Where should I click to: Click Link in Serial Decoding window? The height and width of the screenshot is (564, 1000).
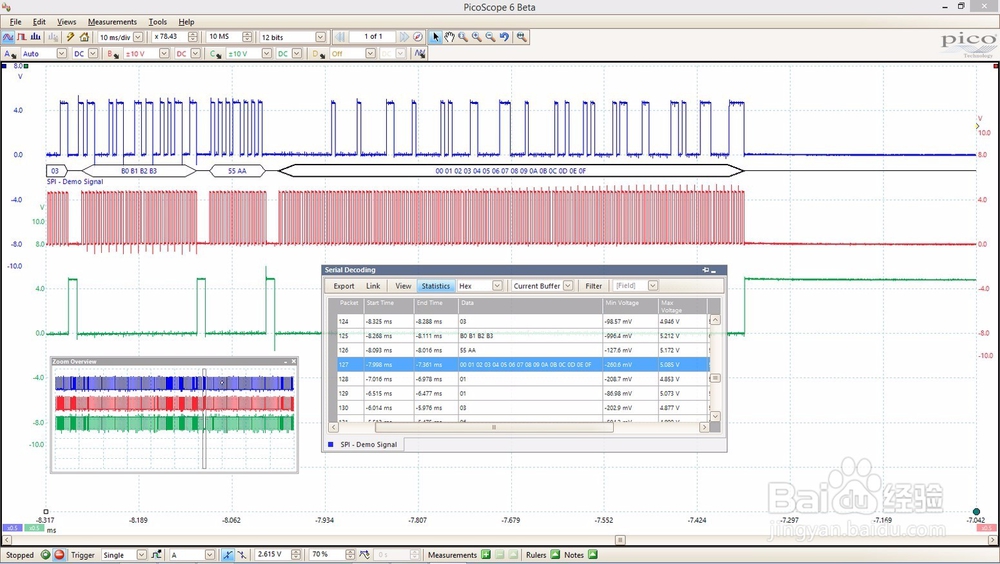[x=373, y=286]
